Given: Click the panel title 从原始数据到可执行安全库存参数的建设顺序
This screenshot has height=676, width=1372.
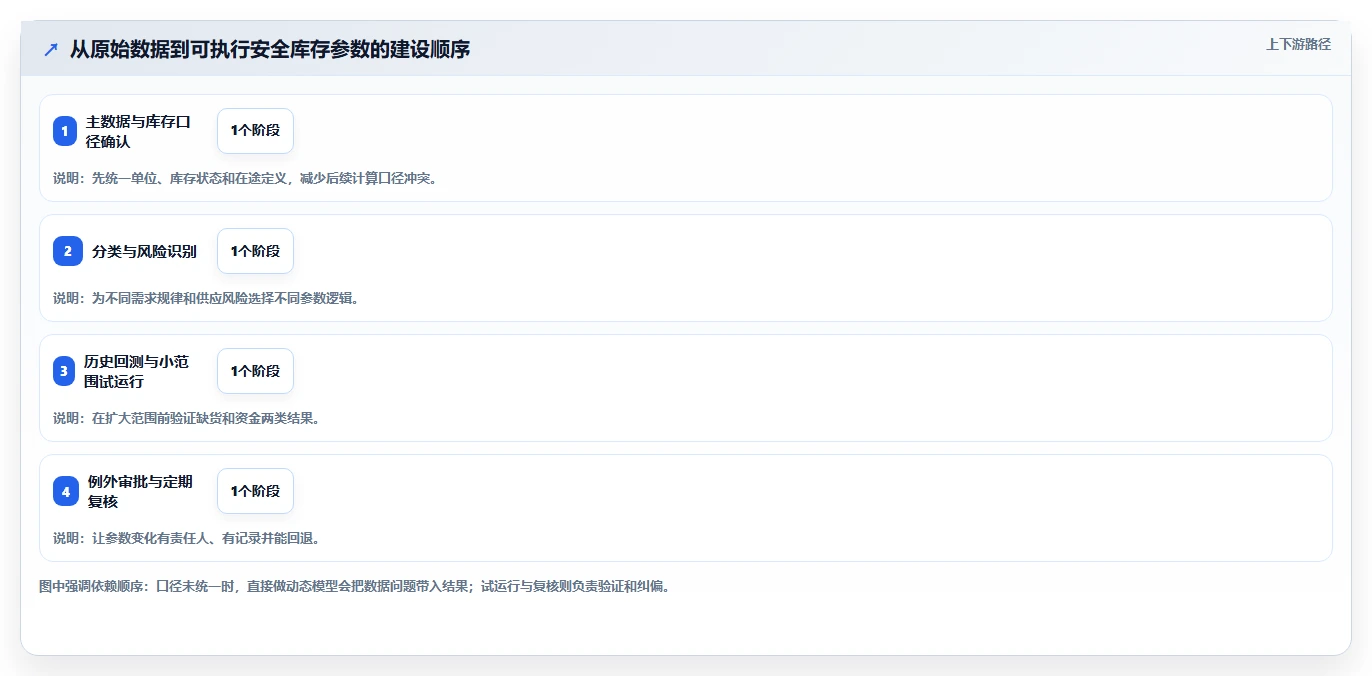Looking at the screenshot, I should click(270, 49).
